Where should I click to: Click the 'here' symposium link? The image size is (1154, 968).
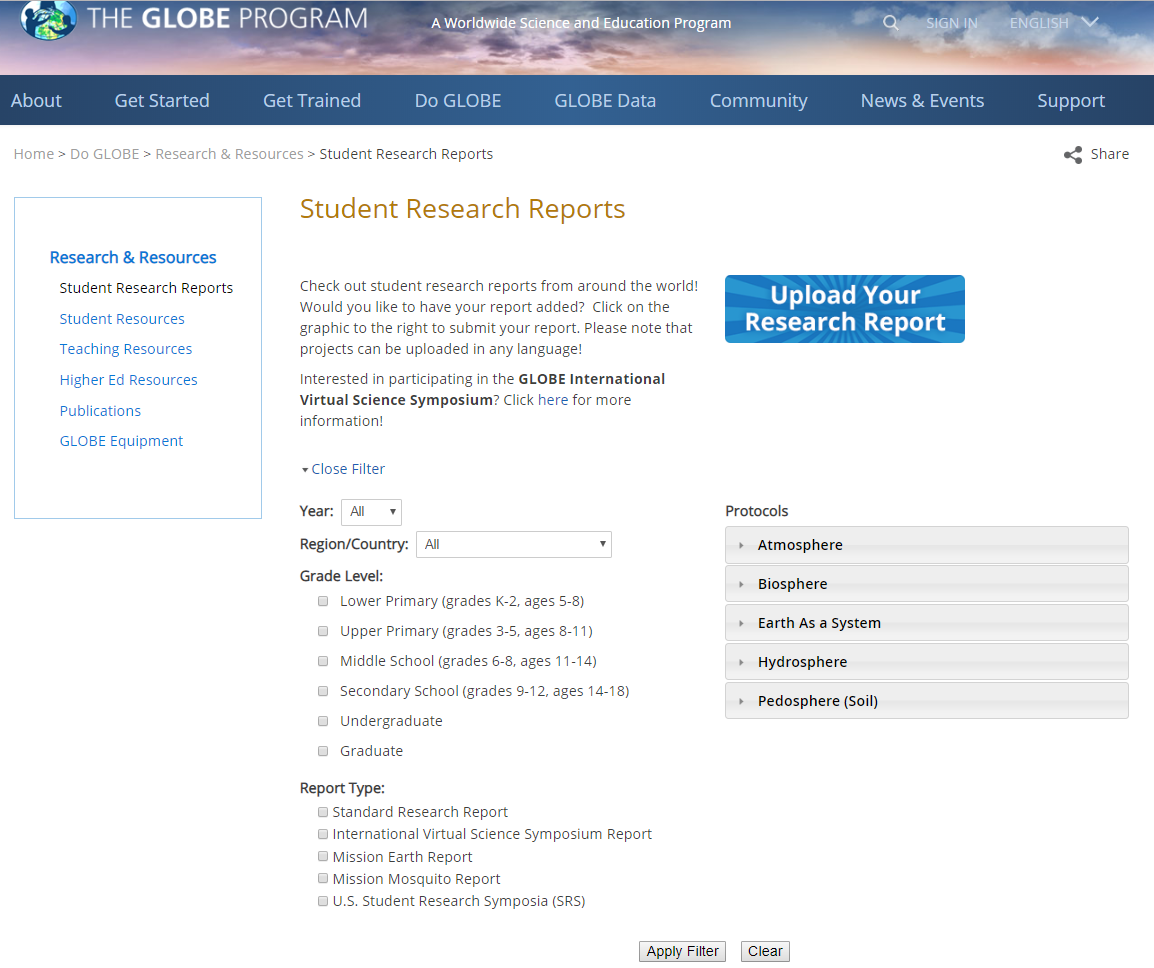click(x=553, y=400)
